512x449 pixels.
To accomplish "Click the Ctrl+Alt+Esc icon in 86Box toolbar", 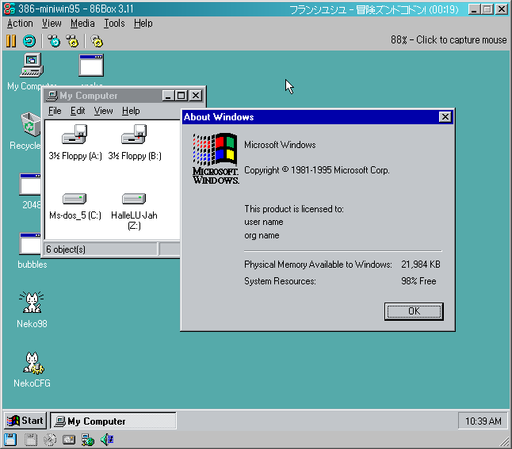I will [x=73, y=41].
